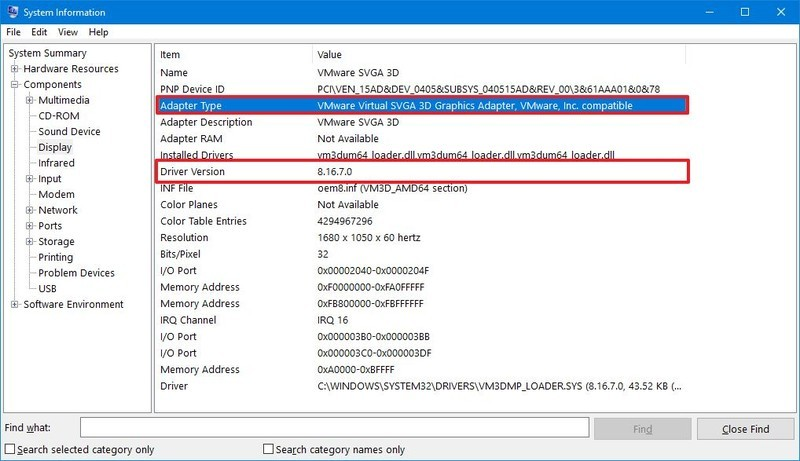
Task: Click the Value column header
Action: (498, 55)
